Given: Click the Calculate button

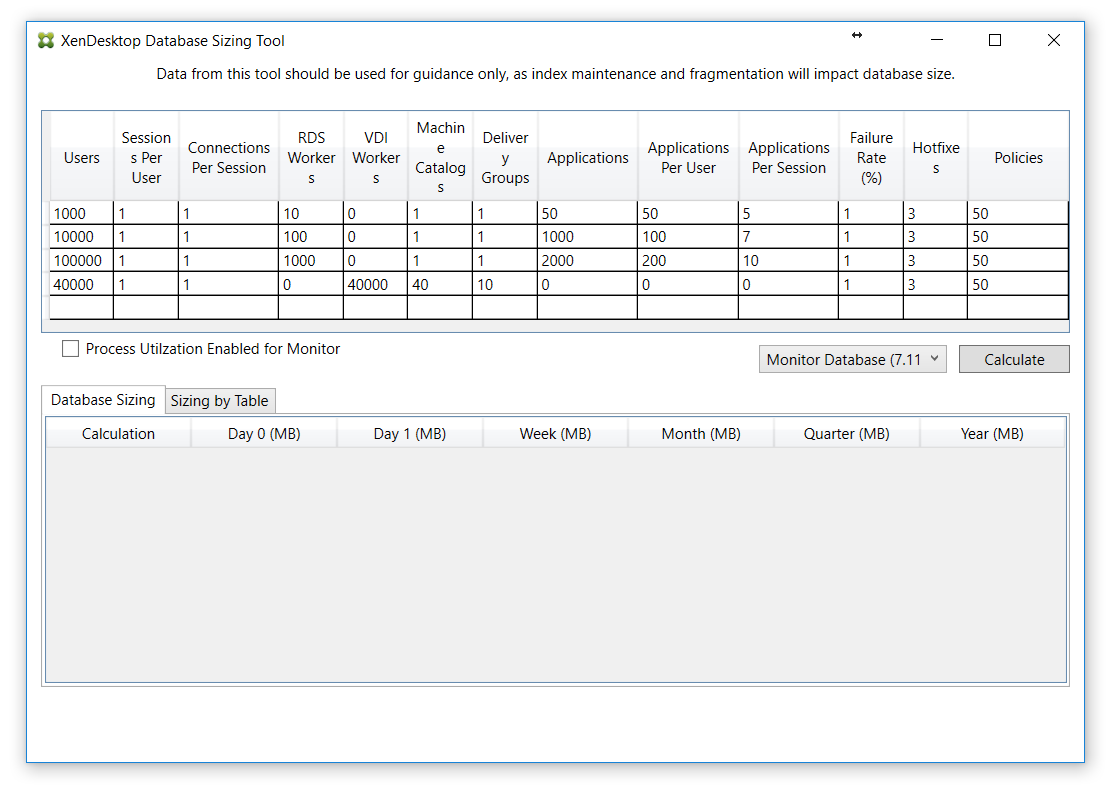Looking at the screenshot, I should 1014,358.
